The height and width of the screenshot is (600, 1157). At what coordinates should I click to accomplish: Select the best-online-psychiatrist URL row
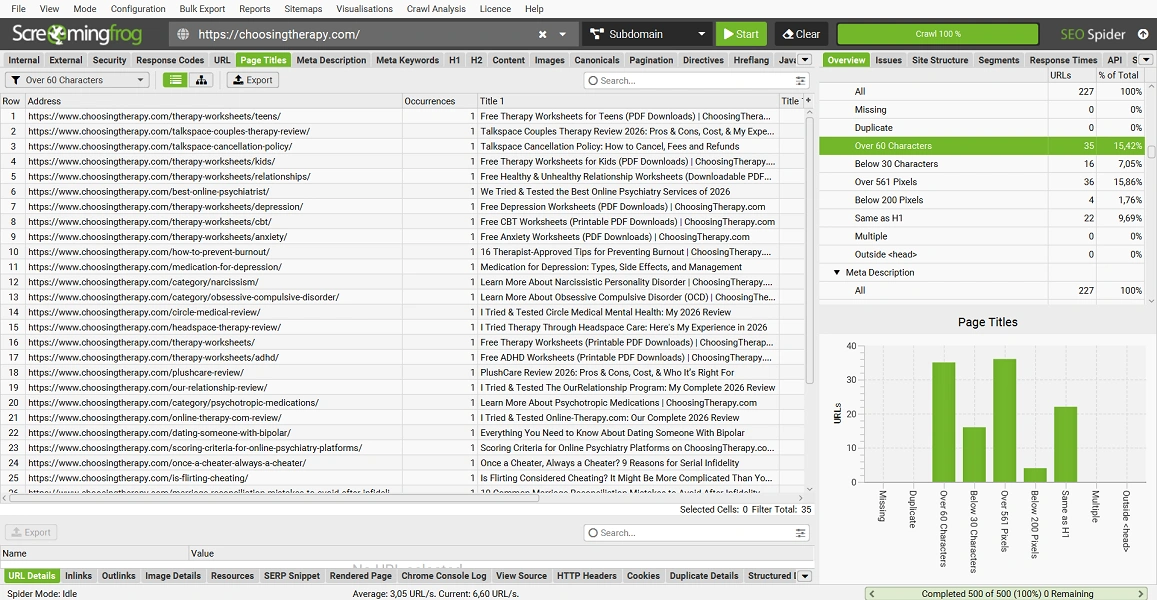pos(403,191)
